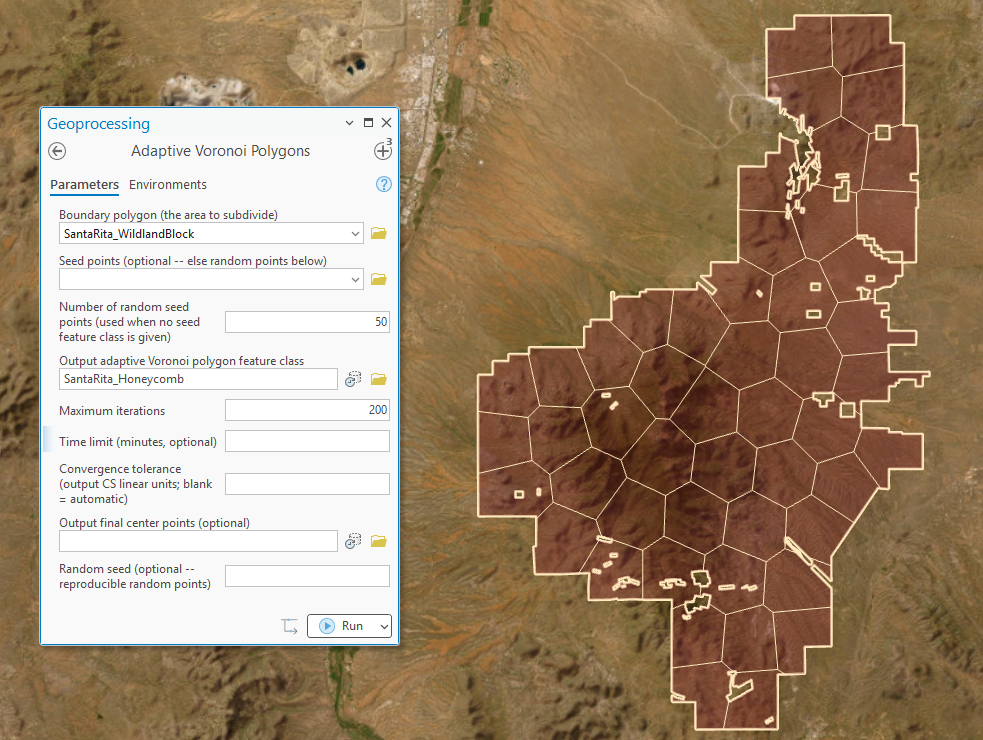Maximize the Geoprocessing pane
This screenshot has height=740, width=983.
pos(369,123)
